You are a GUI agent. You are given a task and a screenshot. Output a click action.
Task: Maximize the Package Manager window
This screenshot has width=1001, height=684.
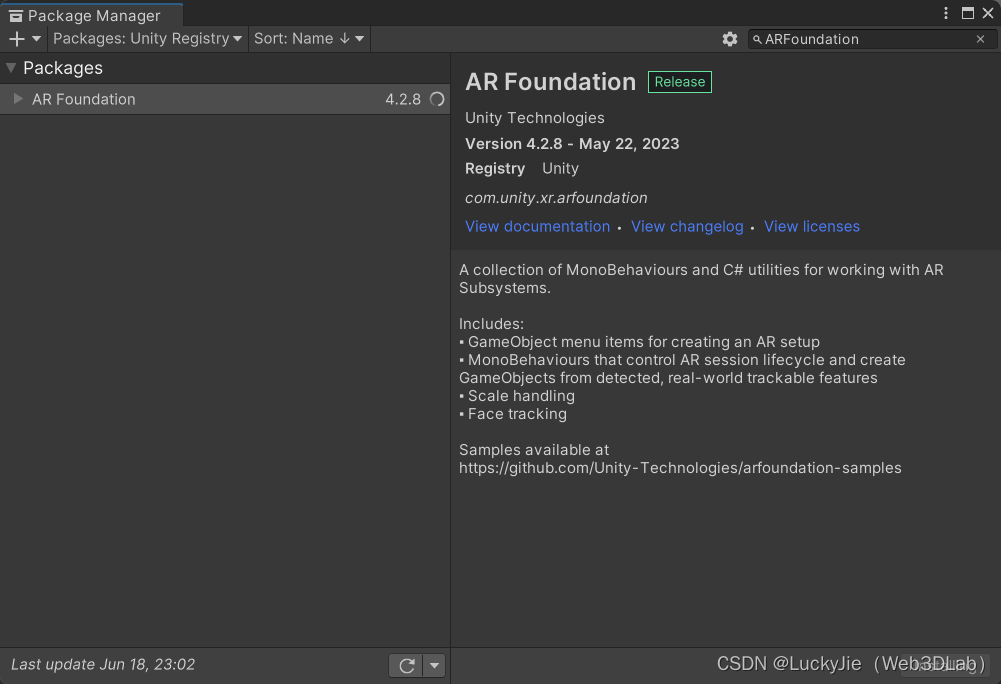[968, 13]
